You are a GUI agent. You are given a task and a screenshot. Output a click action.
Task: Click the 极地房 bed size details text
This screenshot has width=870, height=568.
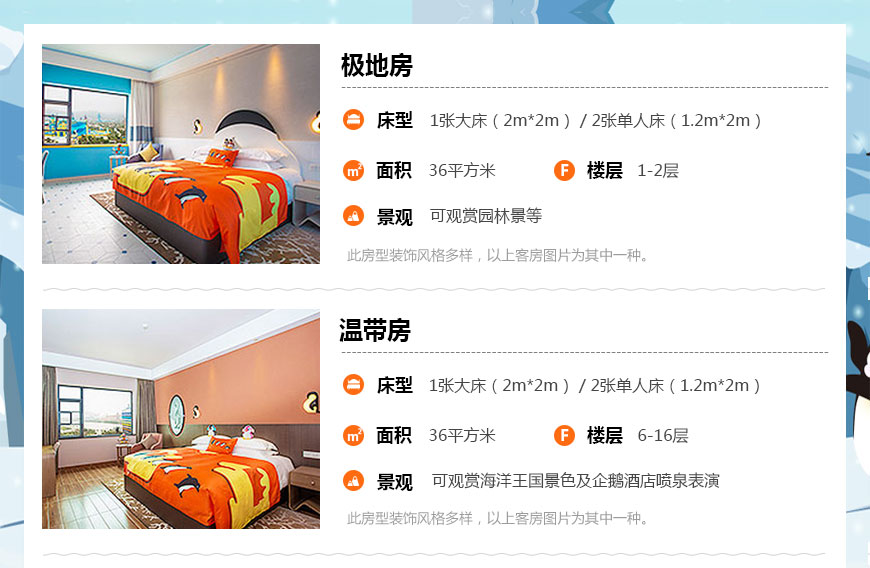tap(595, 120)
